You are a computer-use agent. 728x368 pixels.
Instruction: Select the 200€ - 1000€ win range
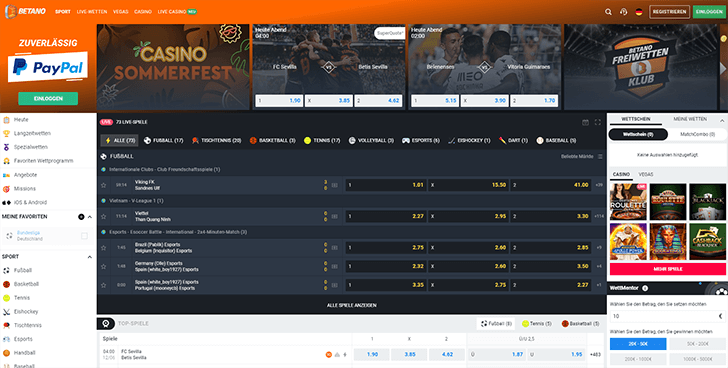click(x=638, y=359)
